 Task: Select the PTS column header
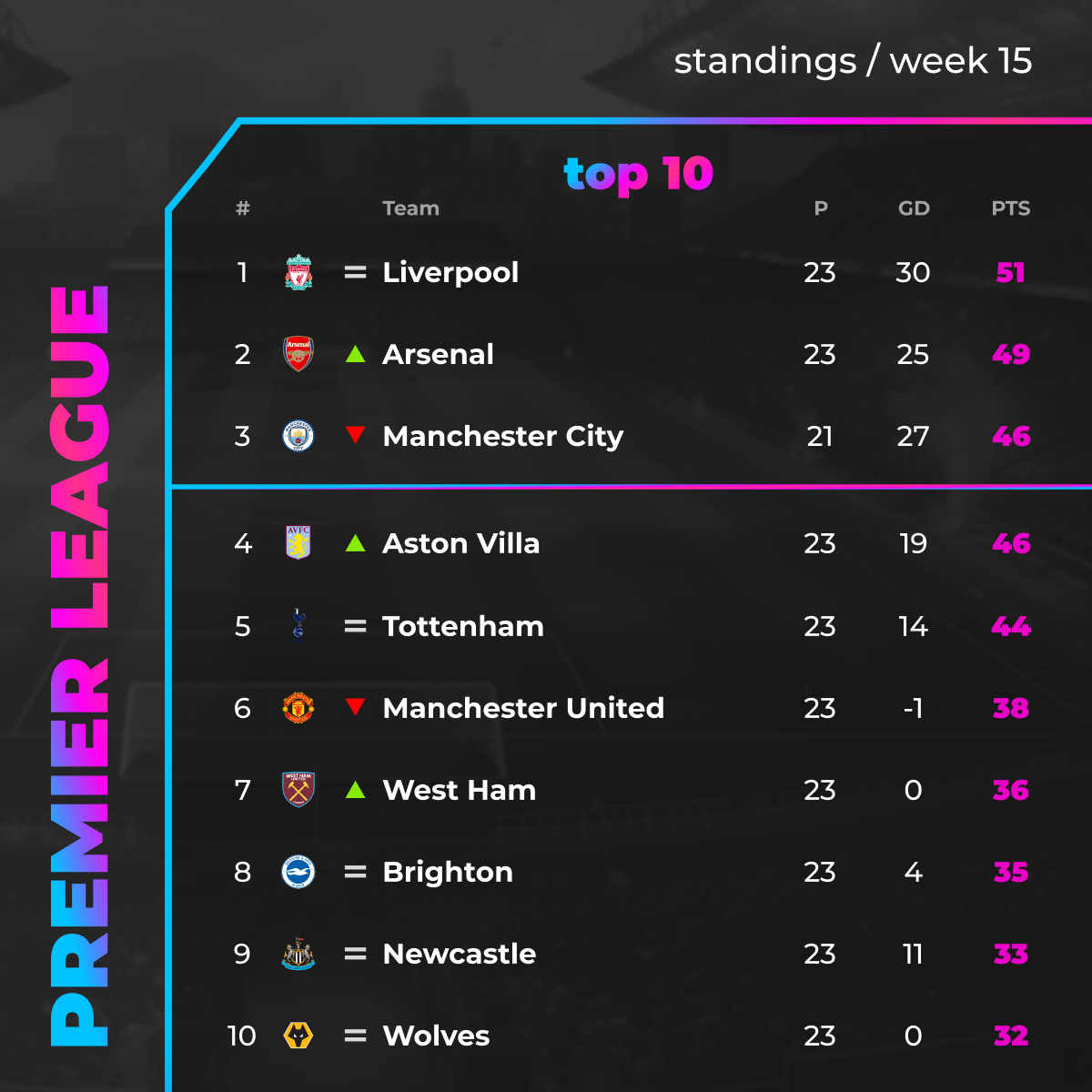[x=1011, y=208]
